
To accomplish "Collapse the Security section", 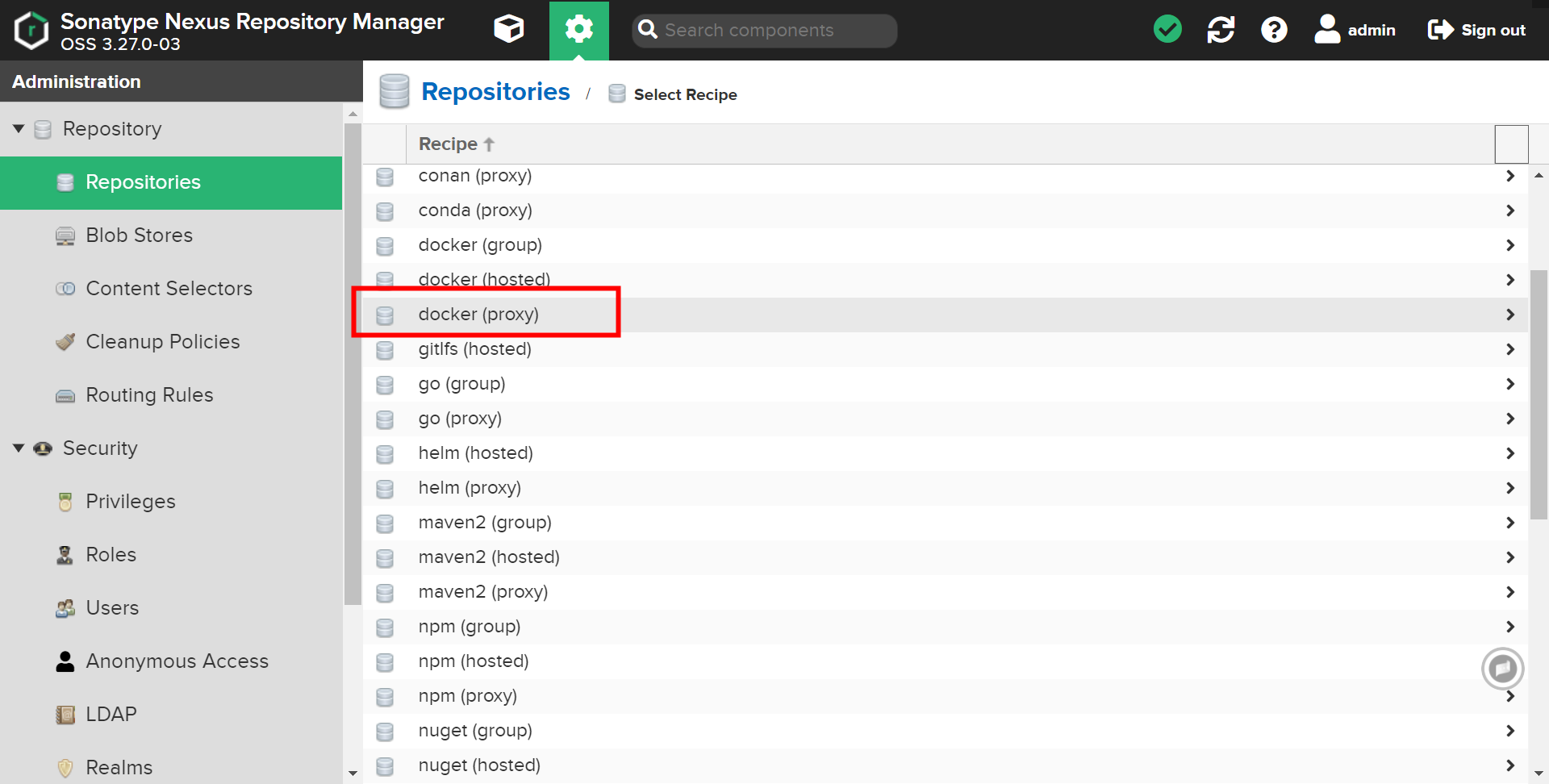I will click(18, 448).
